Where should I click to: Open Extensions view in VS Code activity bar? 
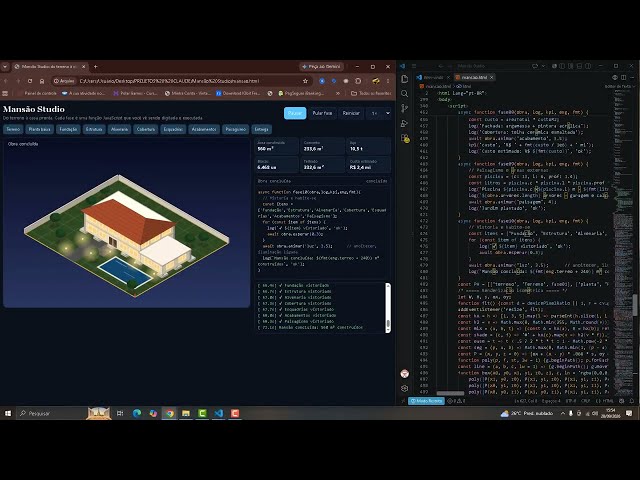[404, 138]
